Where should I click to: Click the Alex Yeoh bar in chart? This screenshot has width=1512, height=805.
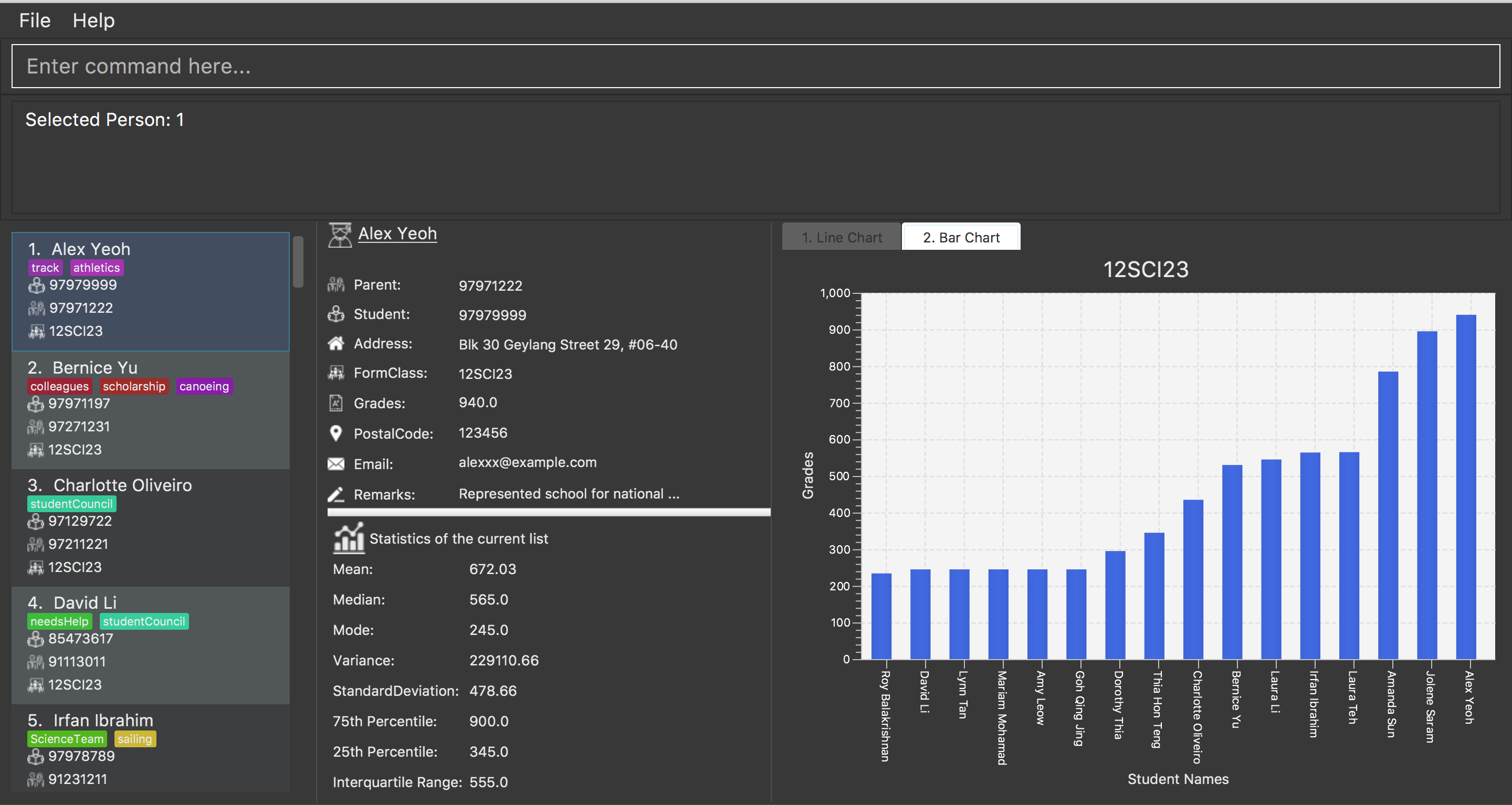point(1466,487)
